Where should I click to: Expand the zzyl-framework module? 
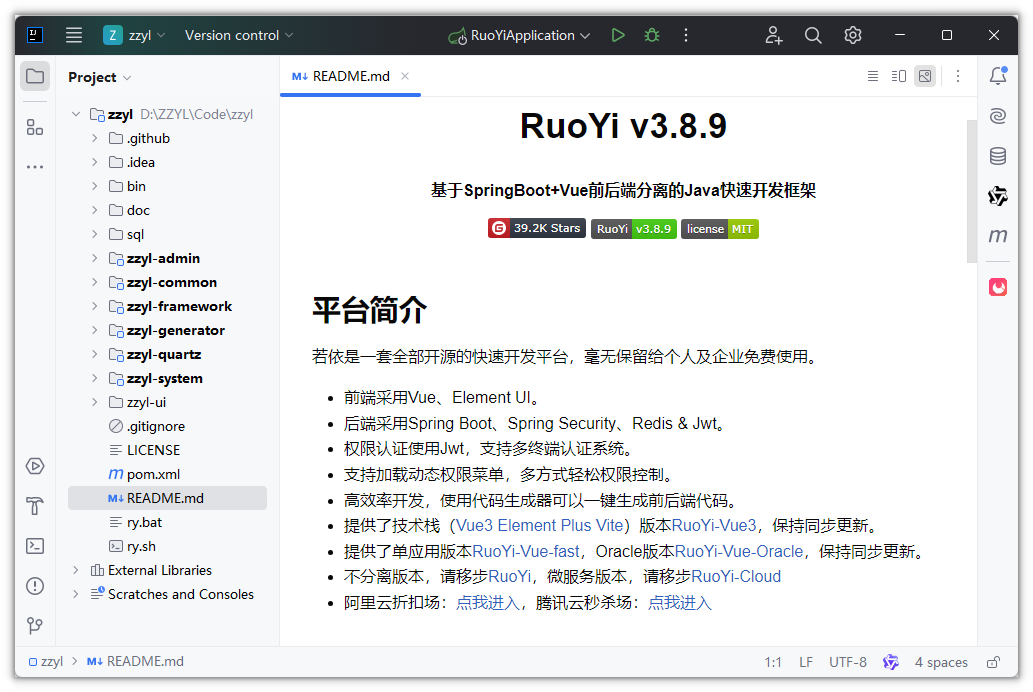[95, 306]
